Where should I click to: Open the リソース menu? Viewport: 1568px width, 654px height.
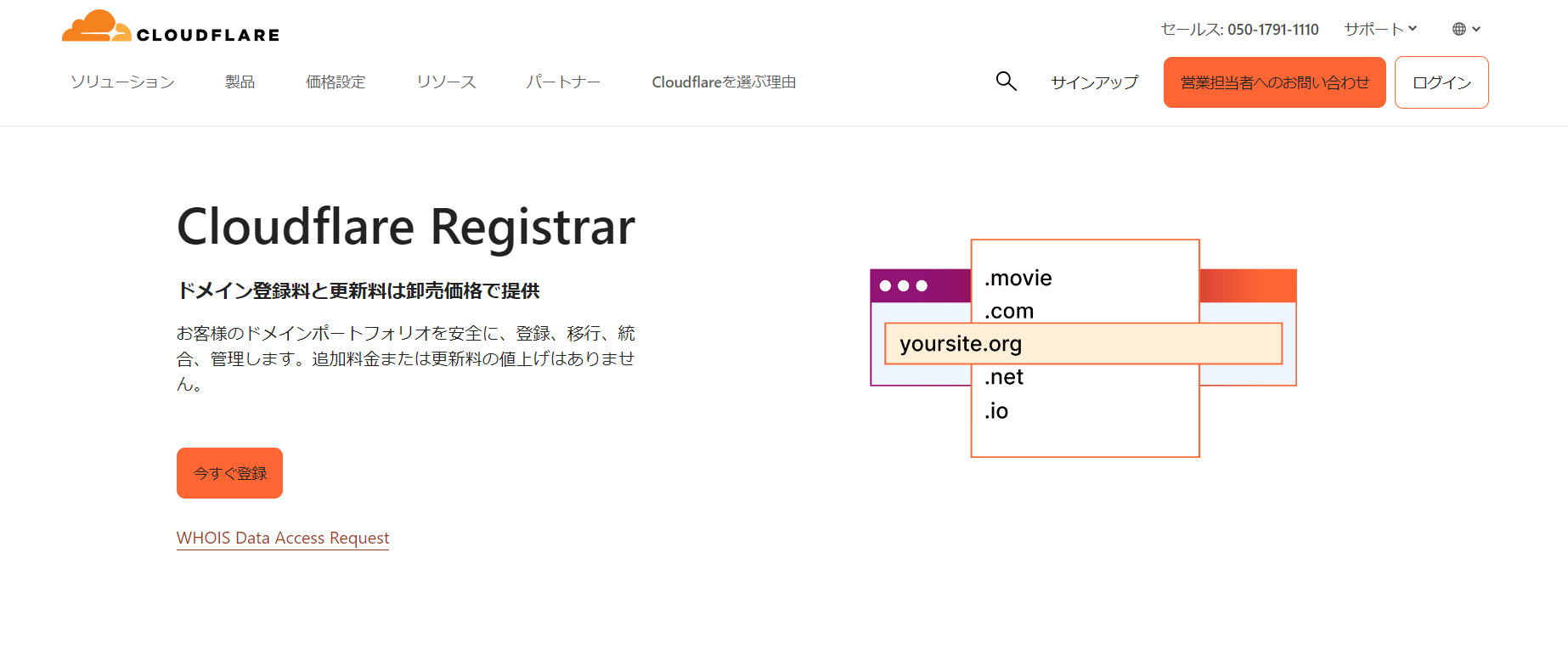pyautogui.click(x=446, y=82)
